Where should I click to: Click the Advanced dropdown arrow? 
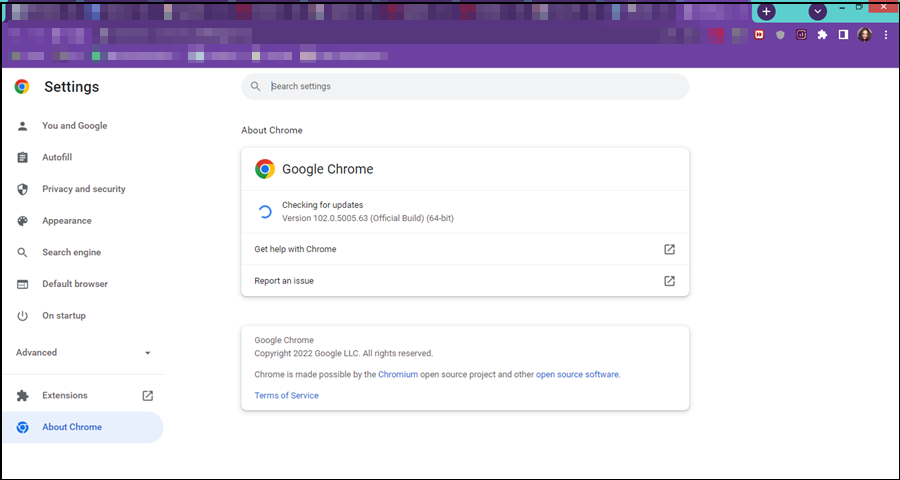148,353
